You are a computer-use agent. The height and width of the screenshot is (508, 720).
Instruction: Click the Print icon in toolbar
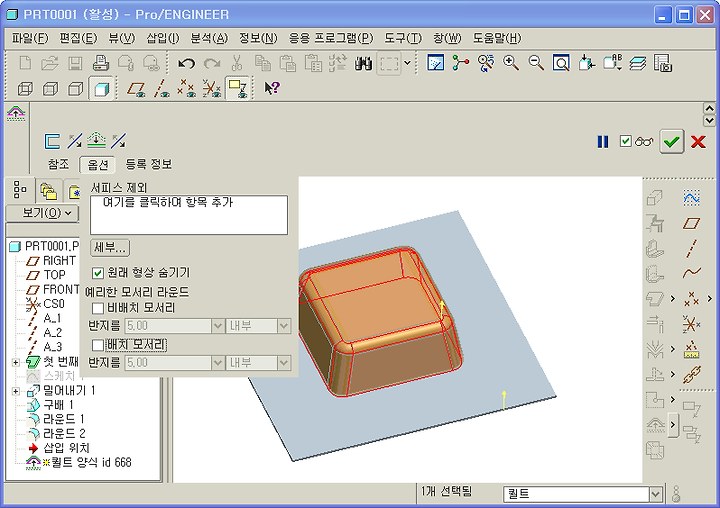[101, 63]
